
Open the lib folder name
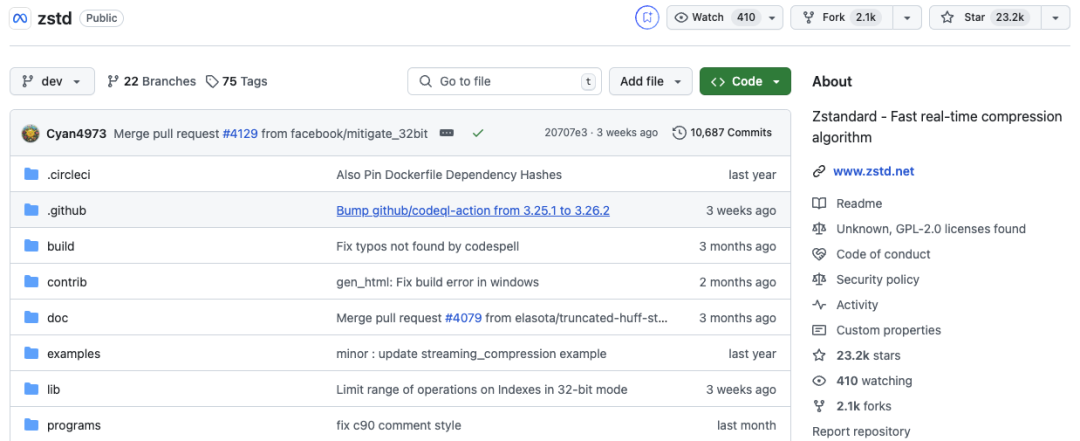54,390
